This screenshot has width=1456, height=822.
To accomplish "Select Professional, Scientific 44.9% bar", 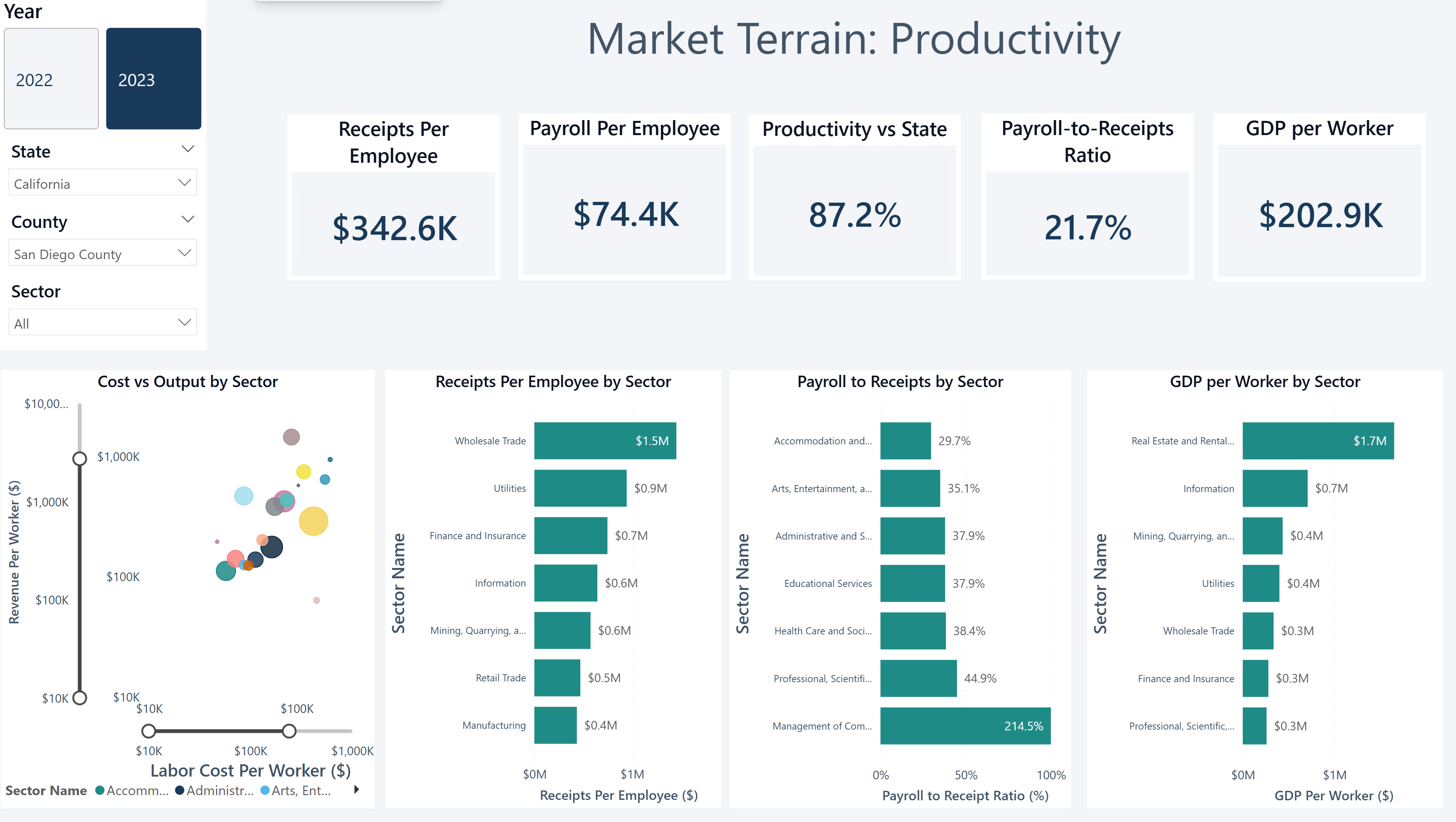I will click(x=918, y=678).
